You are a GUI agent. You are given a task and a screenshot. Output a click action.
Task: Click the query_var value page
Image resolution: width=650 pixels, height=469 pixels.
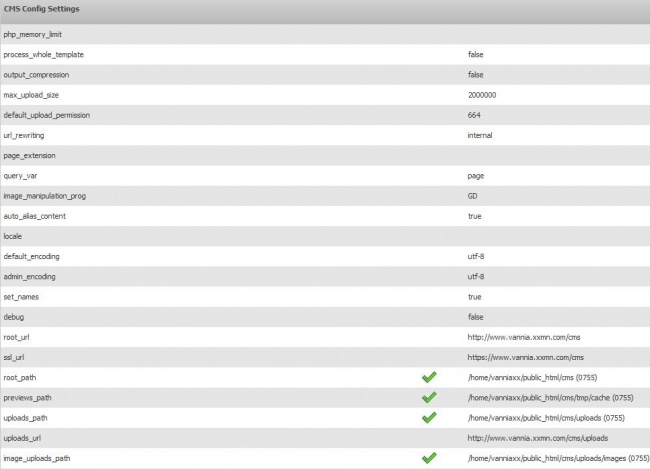click(x=476, y=175)
